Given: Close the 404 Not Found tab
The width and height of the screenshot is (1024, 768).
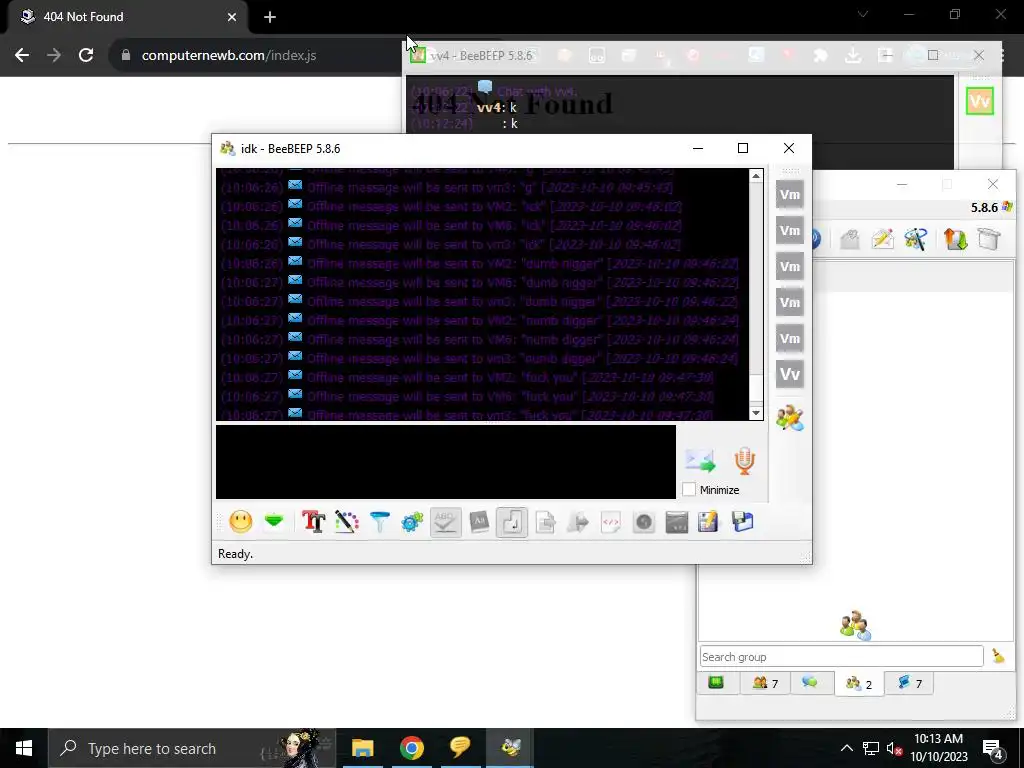Looking at the screenshot, I should (232, 17).
